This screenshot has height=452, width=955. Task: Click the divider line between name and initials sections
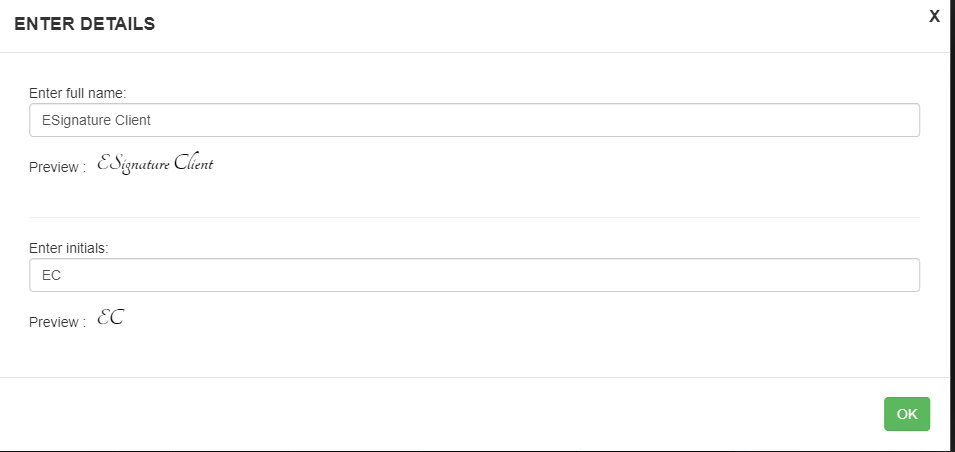pyautogui.click(x=474, y=217)
